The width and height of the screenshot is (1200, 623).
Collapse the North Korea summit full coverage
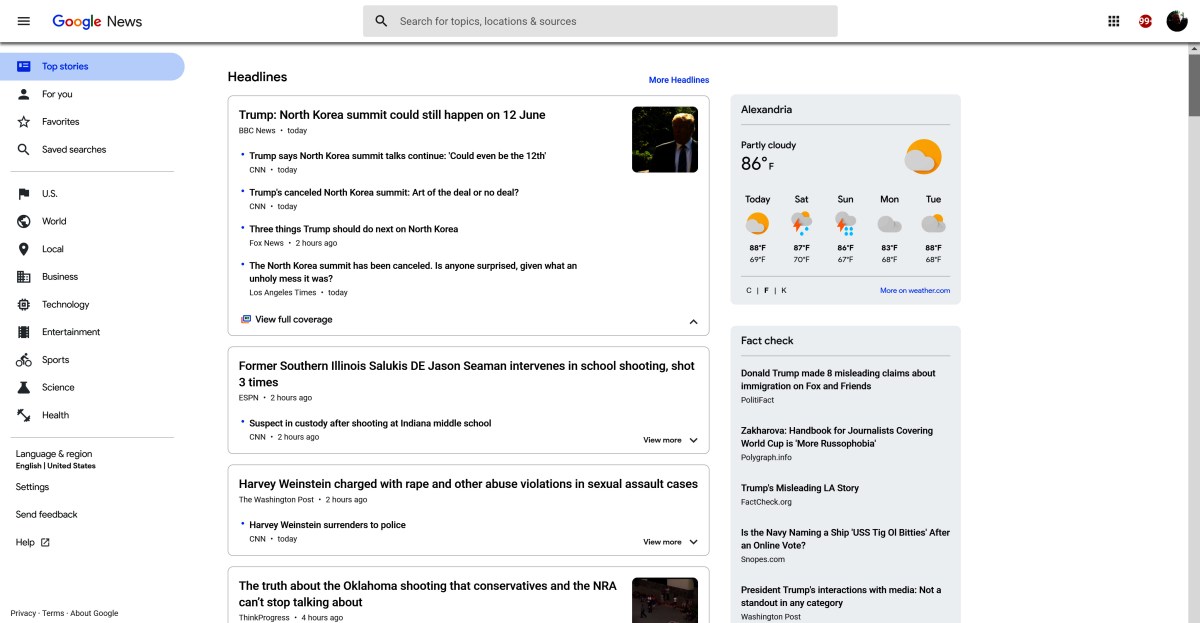click(x=693, y=321)
